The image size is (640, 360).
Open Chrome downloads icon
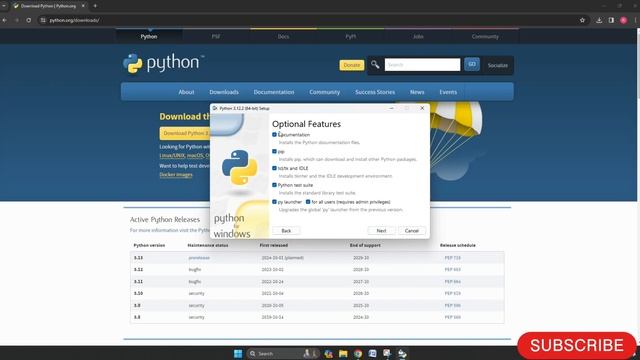coord(599,20)
